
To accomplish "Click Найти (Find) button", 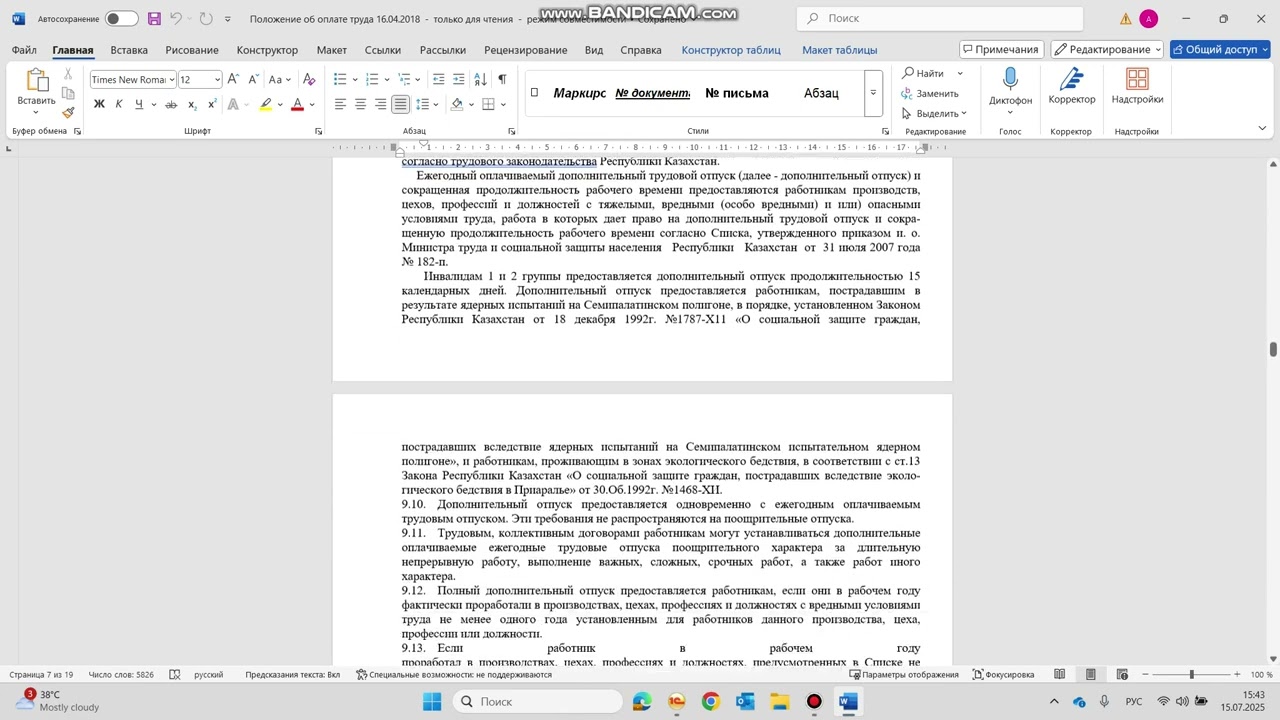I will tap(923, 73).
